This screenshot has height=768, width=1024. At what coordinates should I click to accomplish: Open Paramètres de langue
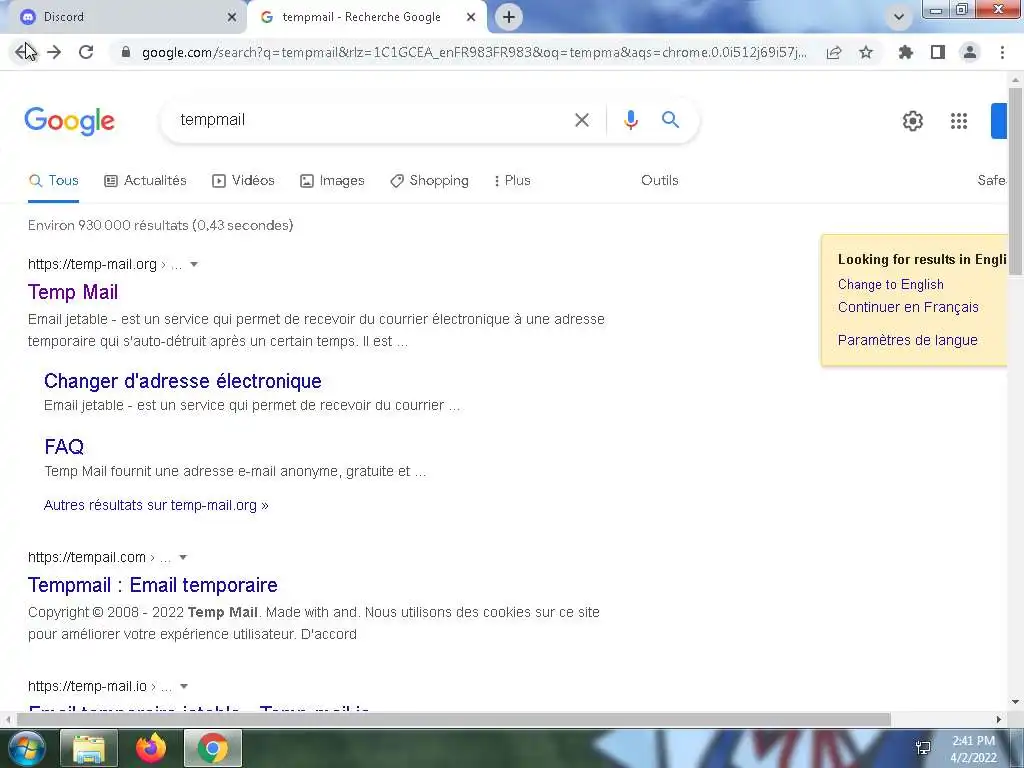[908, 340]
